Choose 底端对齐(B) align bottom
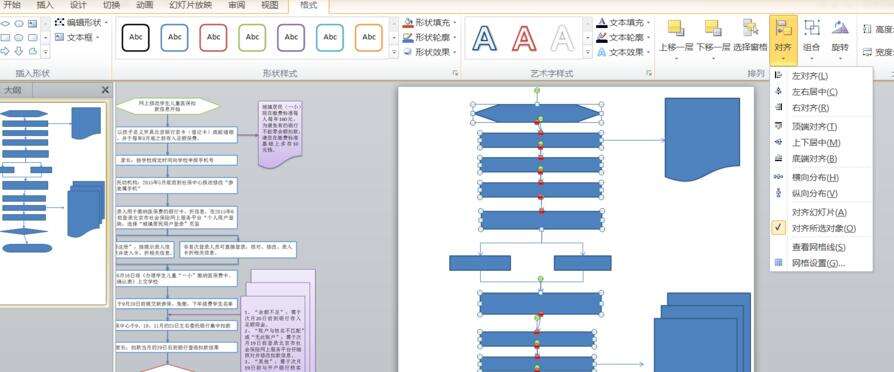The width and height of the screenshot is (894, 372). [x=814, y=159]
